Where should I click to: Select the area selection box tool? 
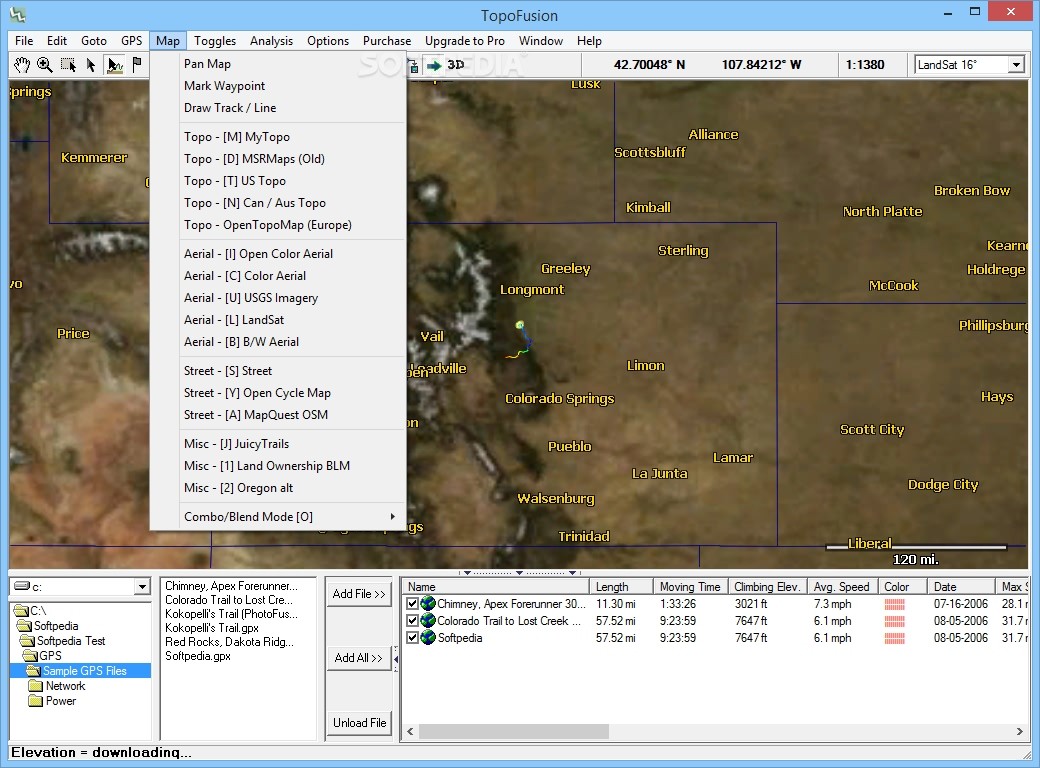68,64
